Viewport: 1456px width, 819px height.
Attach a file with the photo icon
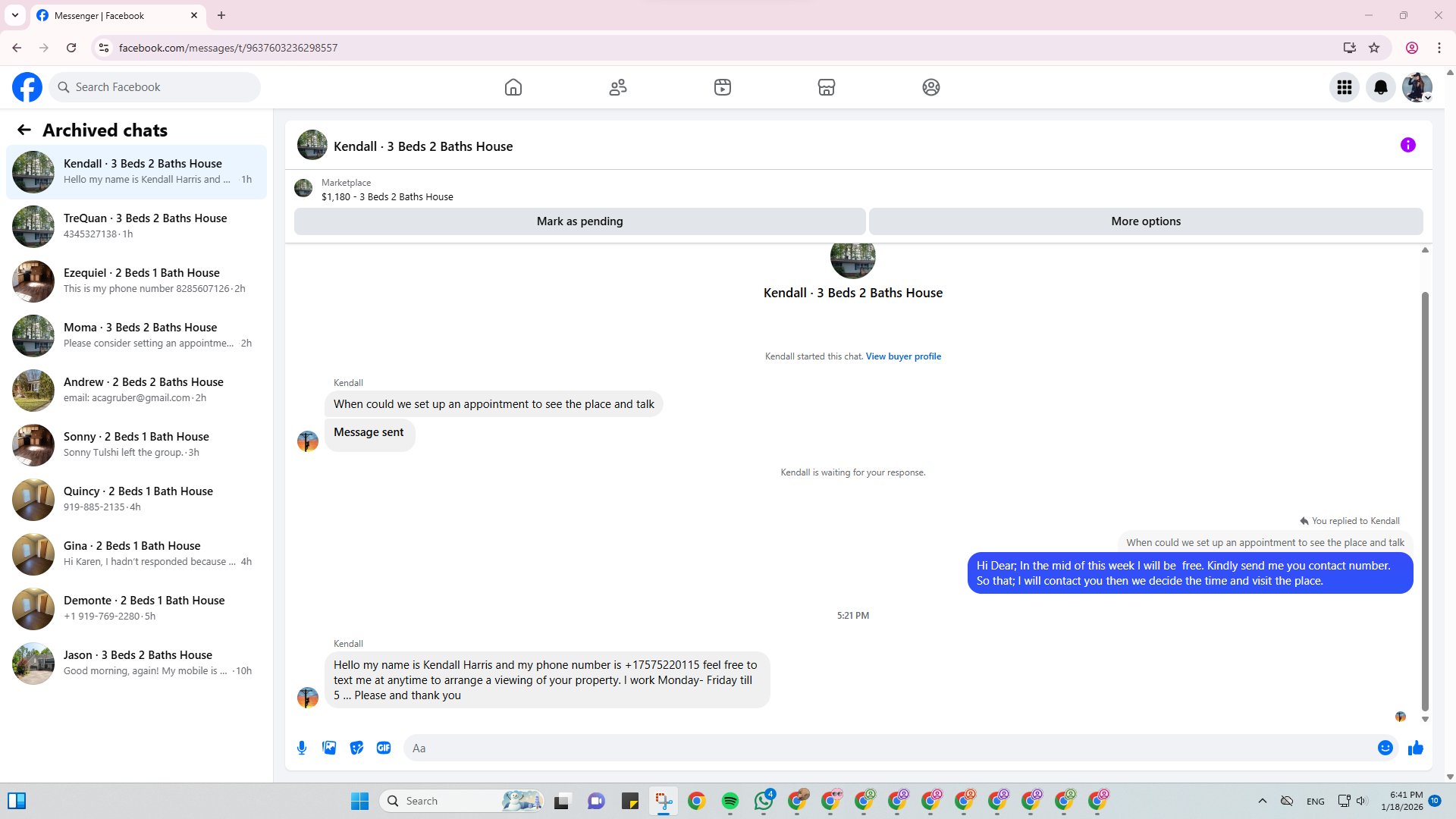[329, 748]
